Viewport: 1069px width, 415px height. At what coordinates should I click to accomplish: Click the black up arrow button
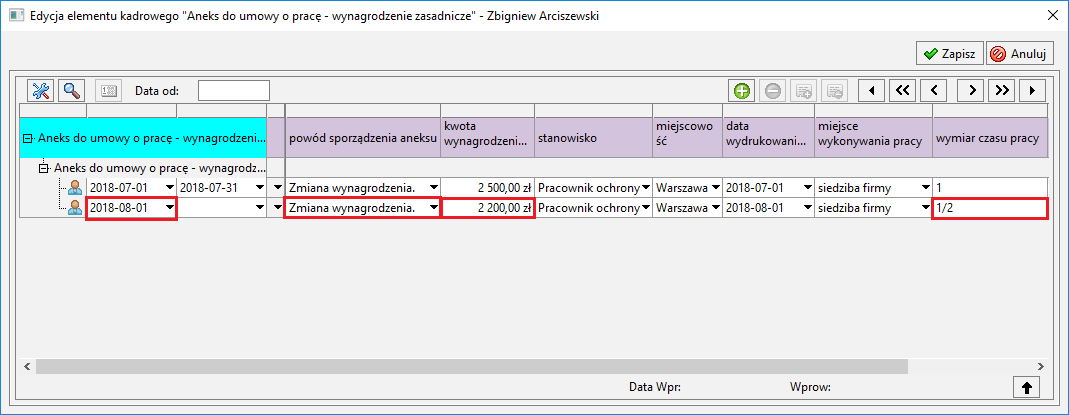point(1027,387)
